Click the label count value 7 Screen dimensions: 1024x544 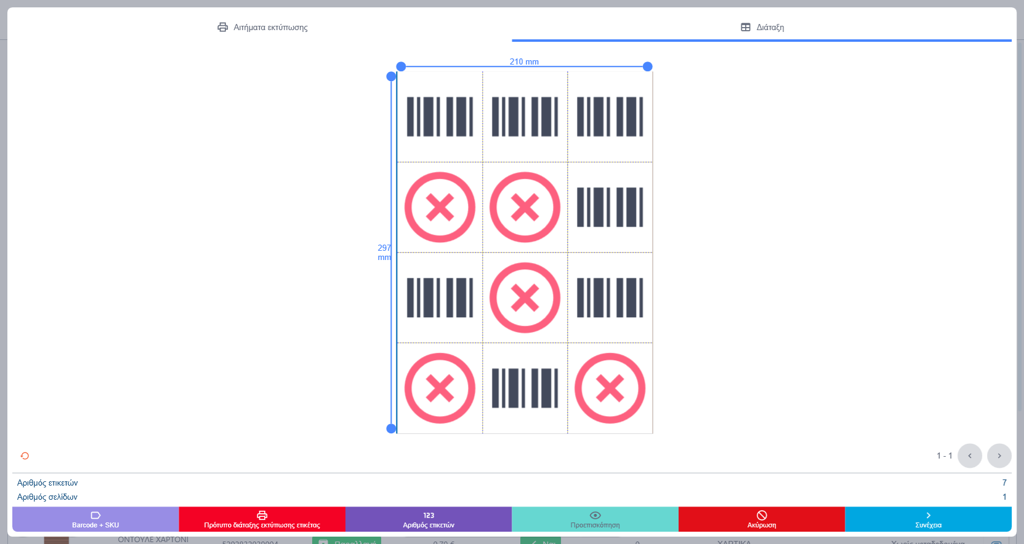[x=1004, y=483]
